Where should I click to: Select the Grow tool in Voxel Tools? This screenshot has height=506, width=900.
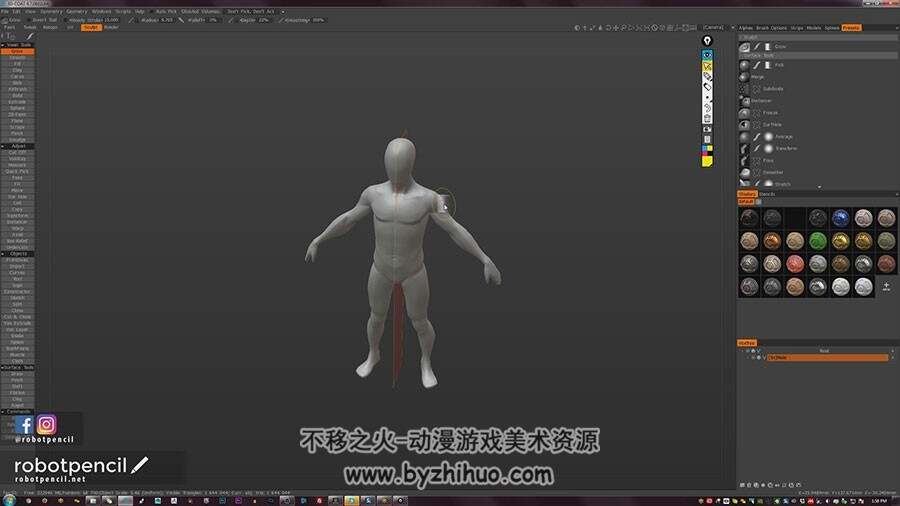[17, 51]
